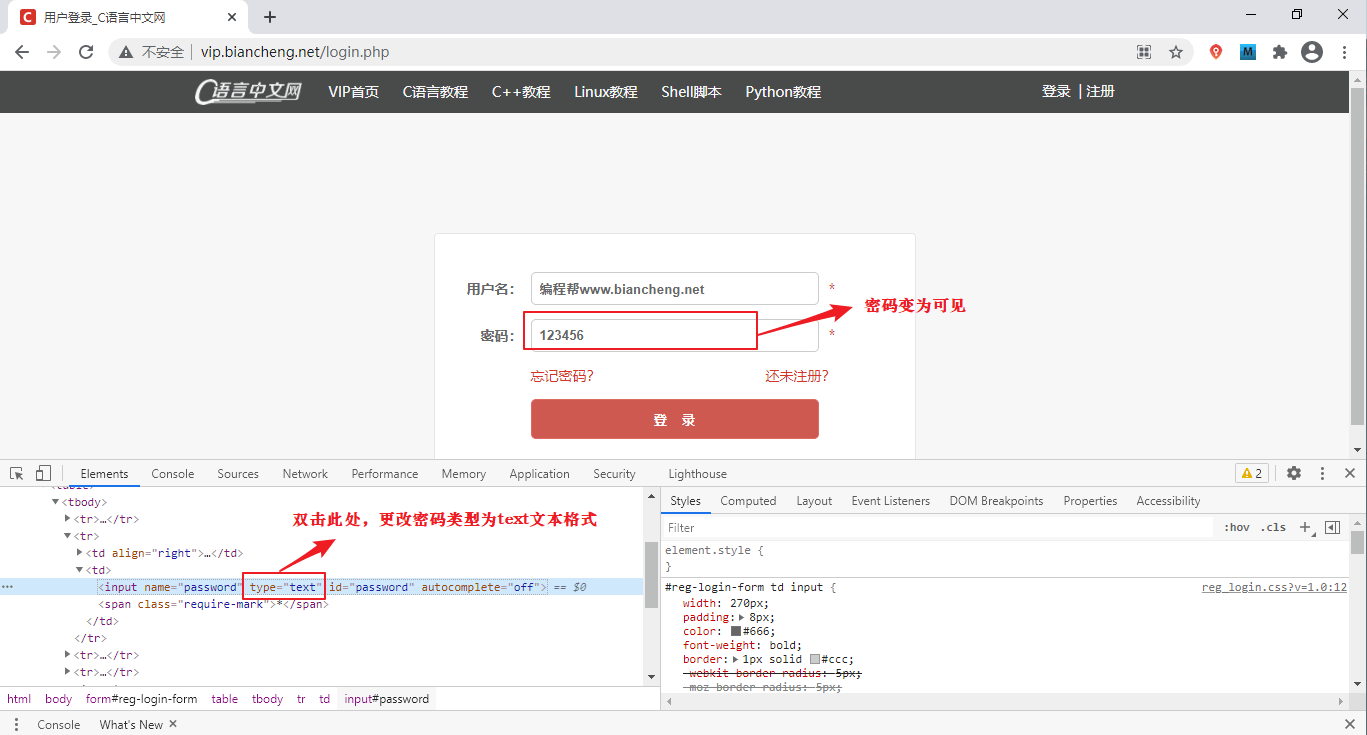Click the 还未注册? link
The width and height of the screenshot is (1367, 735).
797,376
